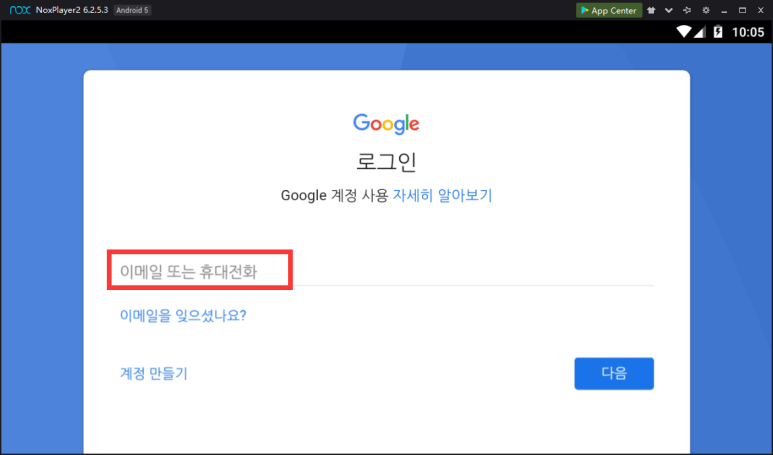Tap the cellular signal icon
The height and width of the screenshot is (455, 773).
[x=700, y=32]
